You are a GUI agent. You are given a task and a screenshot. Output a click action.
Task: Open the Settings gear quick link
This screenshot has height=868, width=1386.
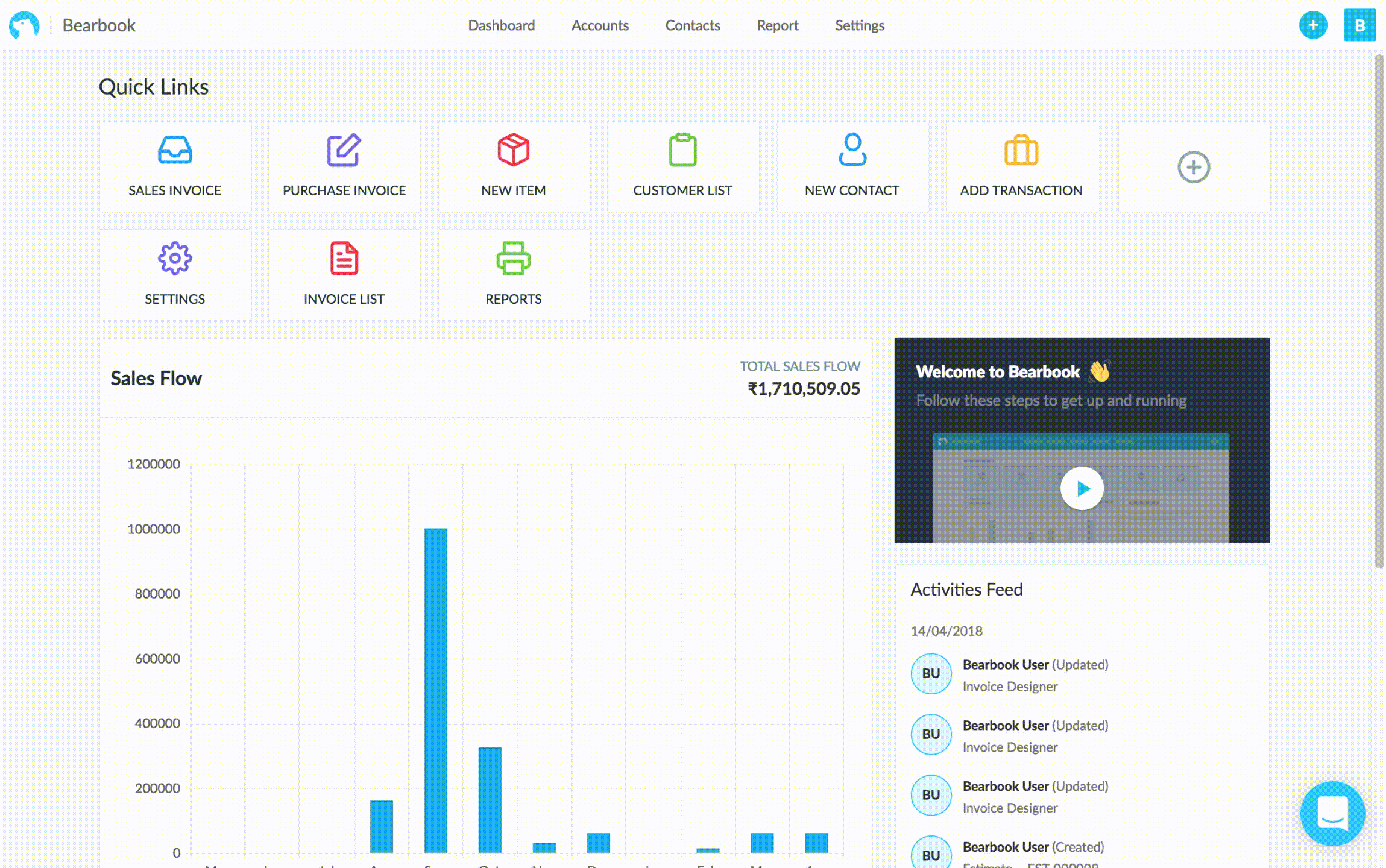click(x=175, y=259)
